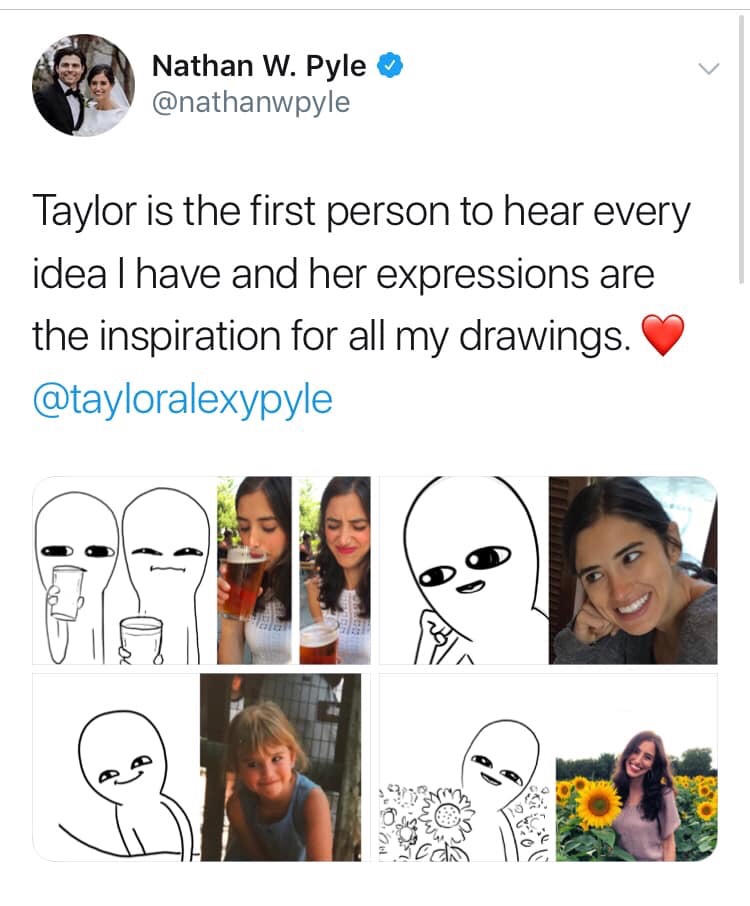
Task: Open the Nathan W. Pyle display name
Action: coord(259,66)
